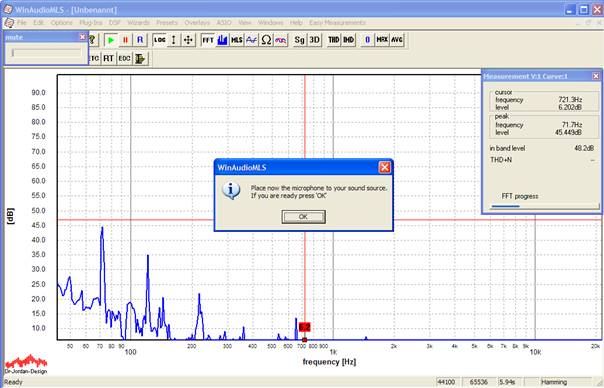Pause measurement with the red pause icon
This screenshot has width=604, height=388.
125,40
